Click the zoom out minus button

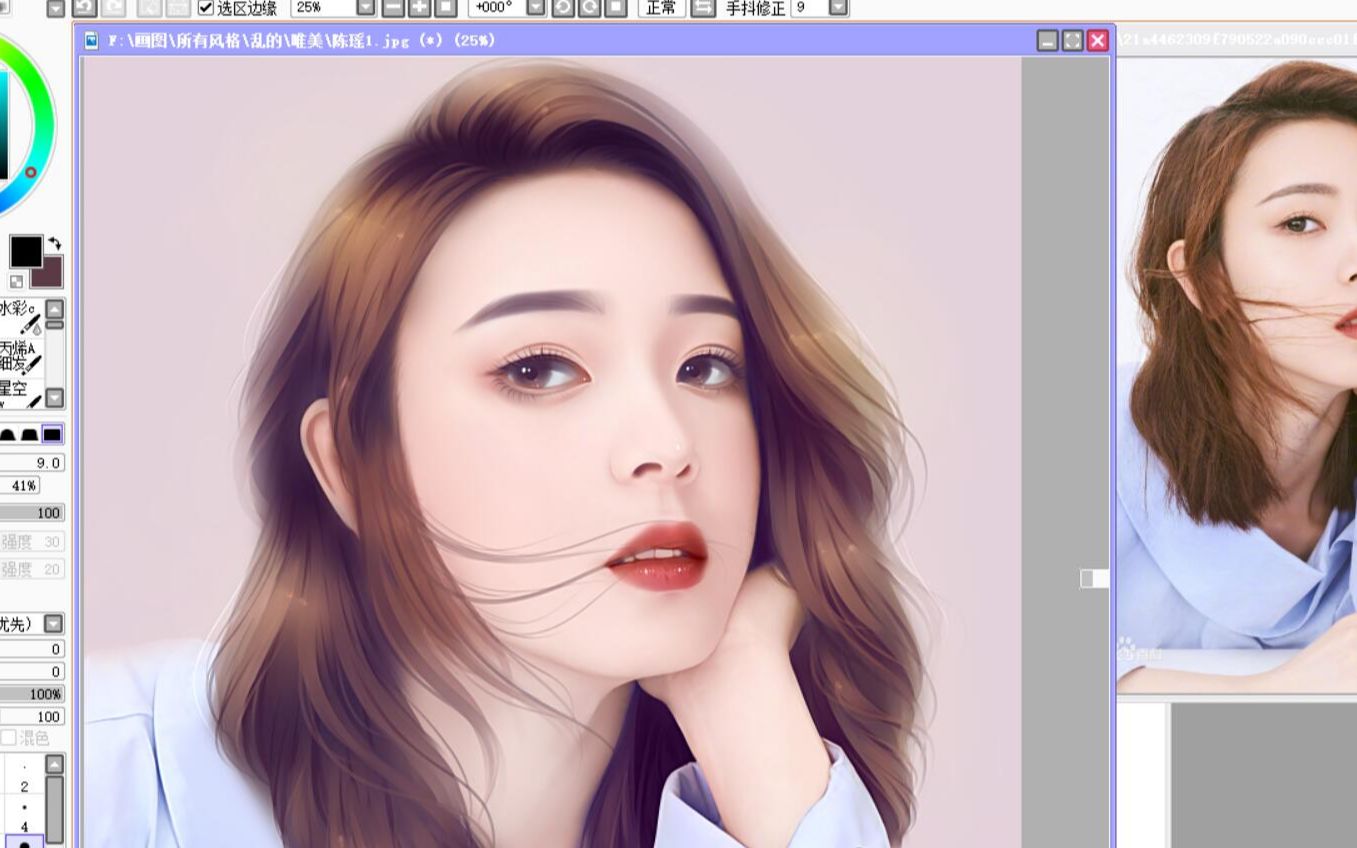(x=393, y=8)
